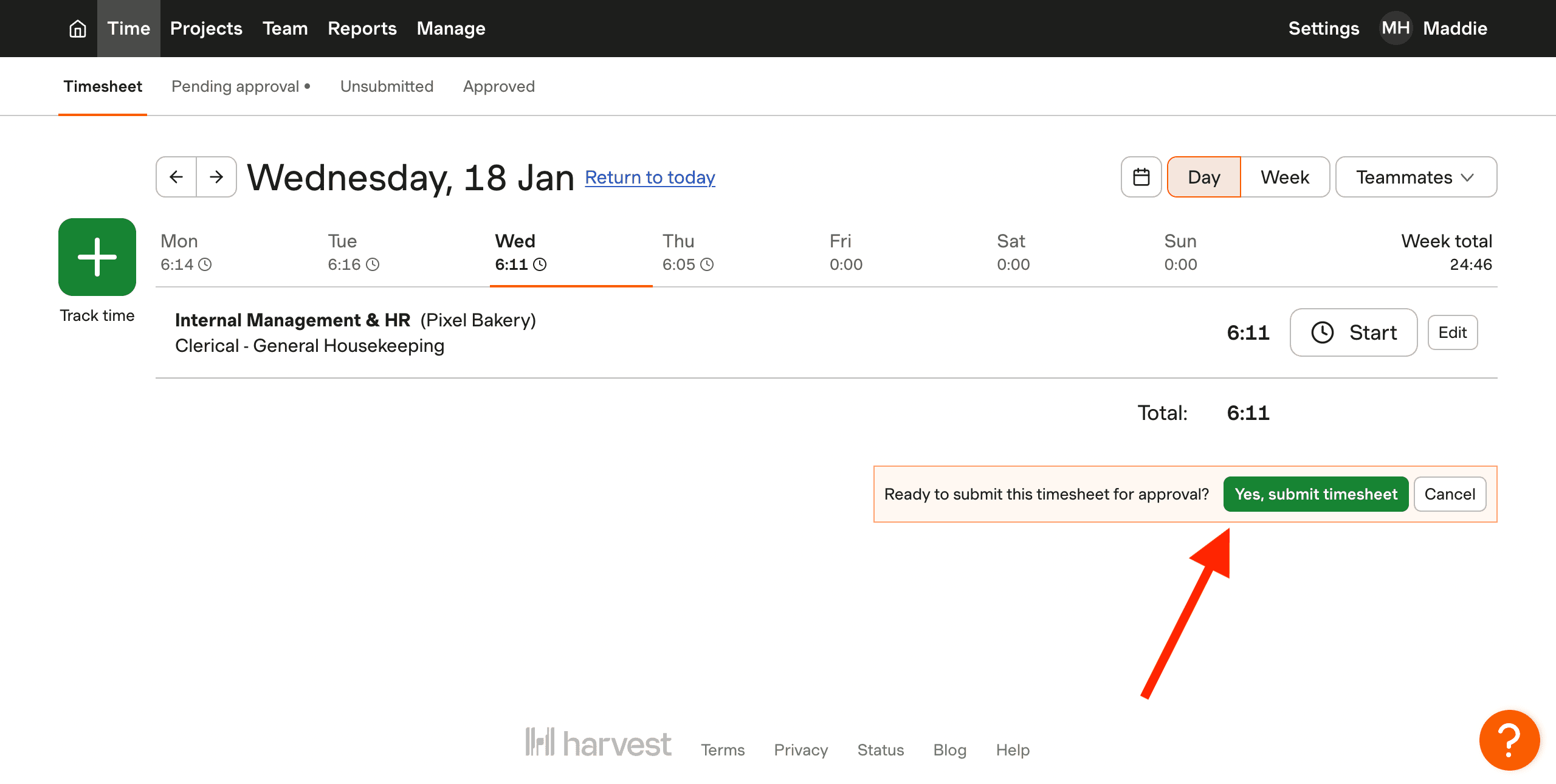Select Day view toggle
The width and height of the screenshot is (1556, 784).
[x=1204, y=177]
